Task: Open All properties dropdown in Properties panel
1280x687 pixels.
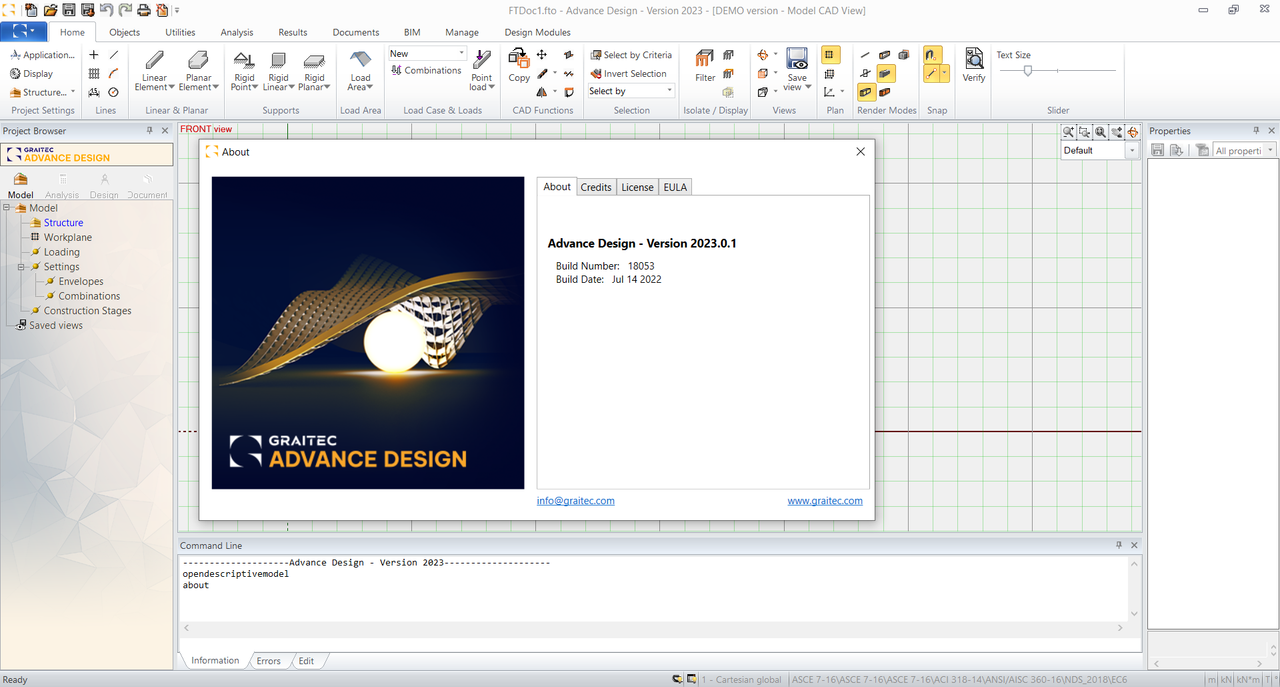Action: point(1270,151)
